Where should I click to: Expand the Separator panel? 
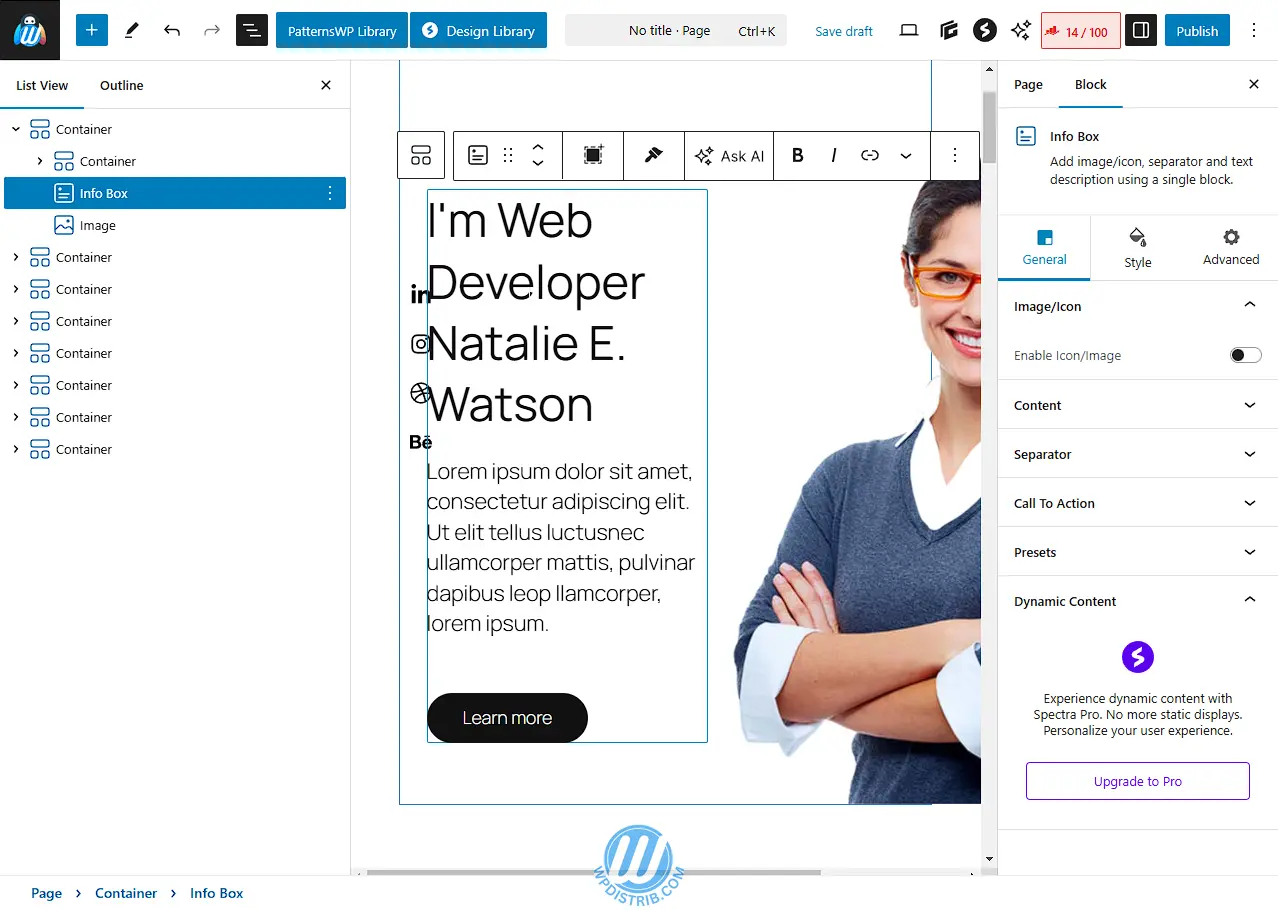1138,454
